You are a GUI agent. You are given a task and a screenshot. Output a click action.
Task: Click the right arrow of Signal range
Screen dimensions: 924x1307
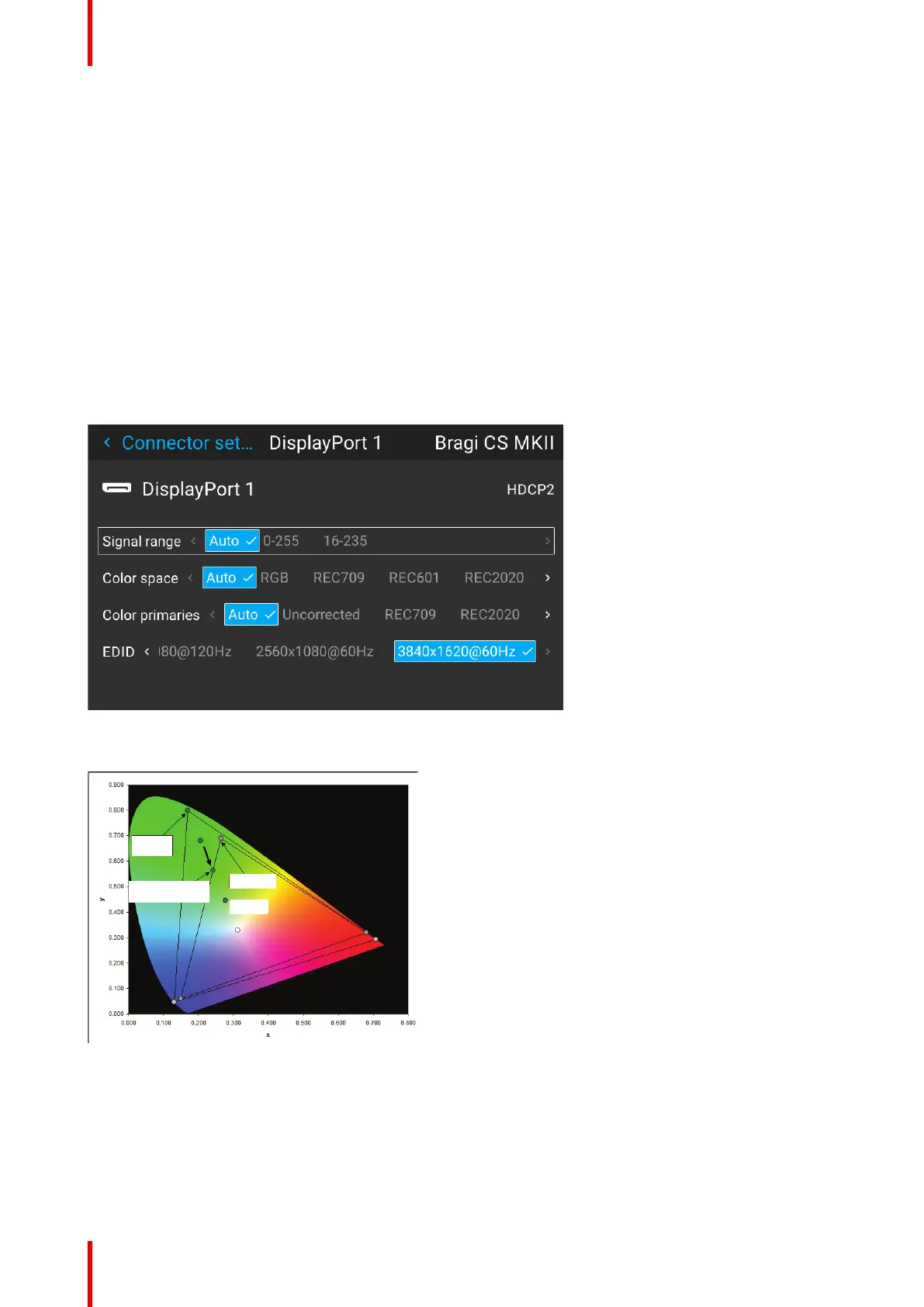(547, 541)
